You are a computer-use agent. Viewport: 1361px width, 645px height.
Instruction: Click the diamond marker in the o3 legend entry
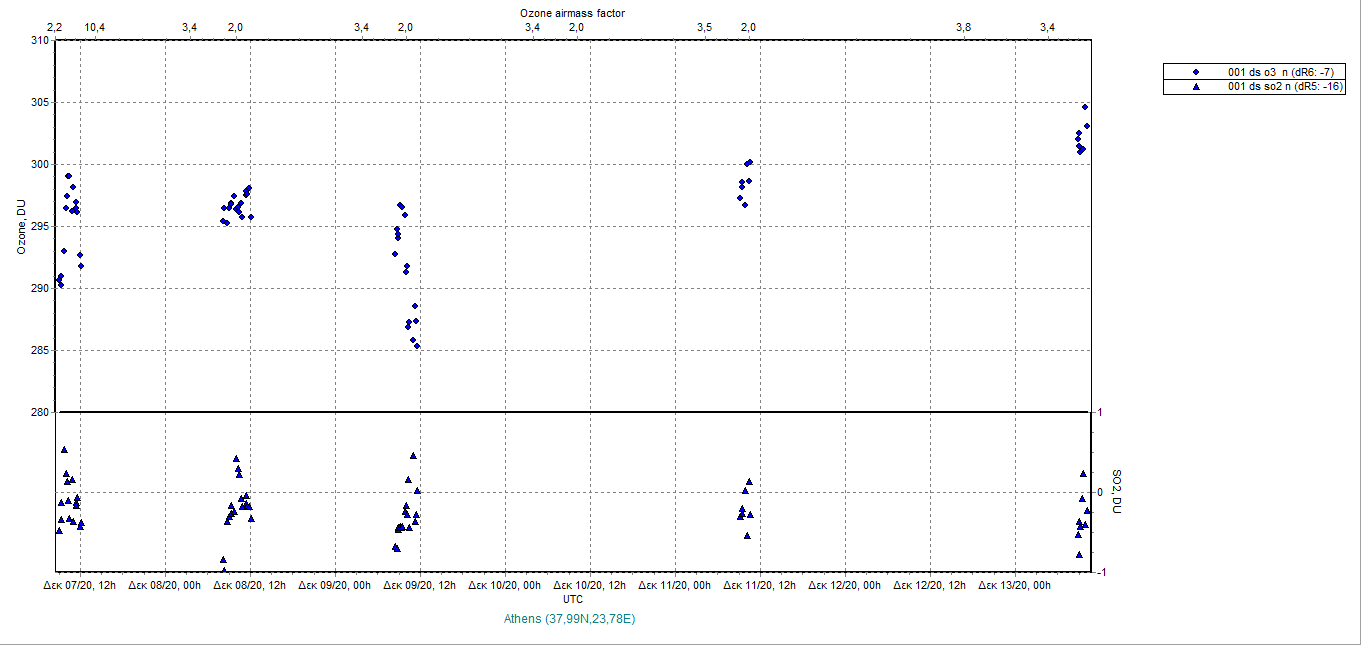point(1195,72)
